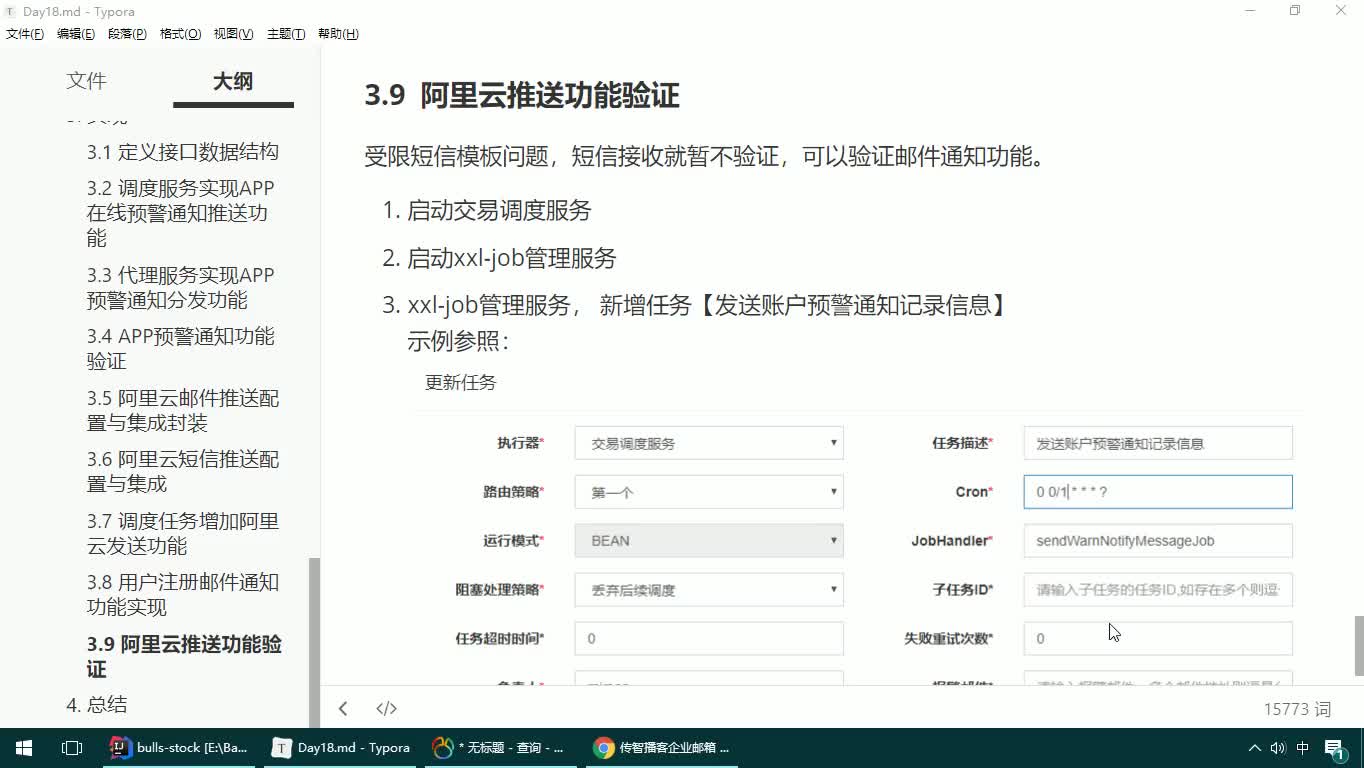Jump to outline item 4. 总结

(x=97, y=704)
